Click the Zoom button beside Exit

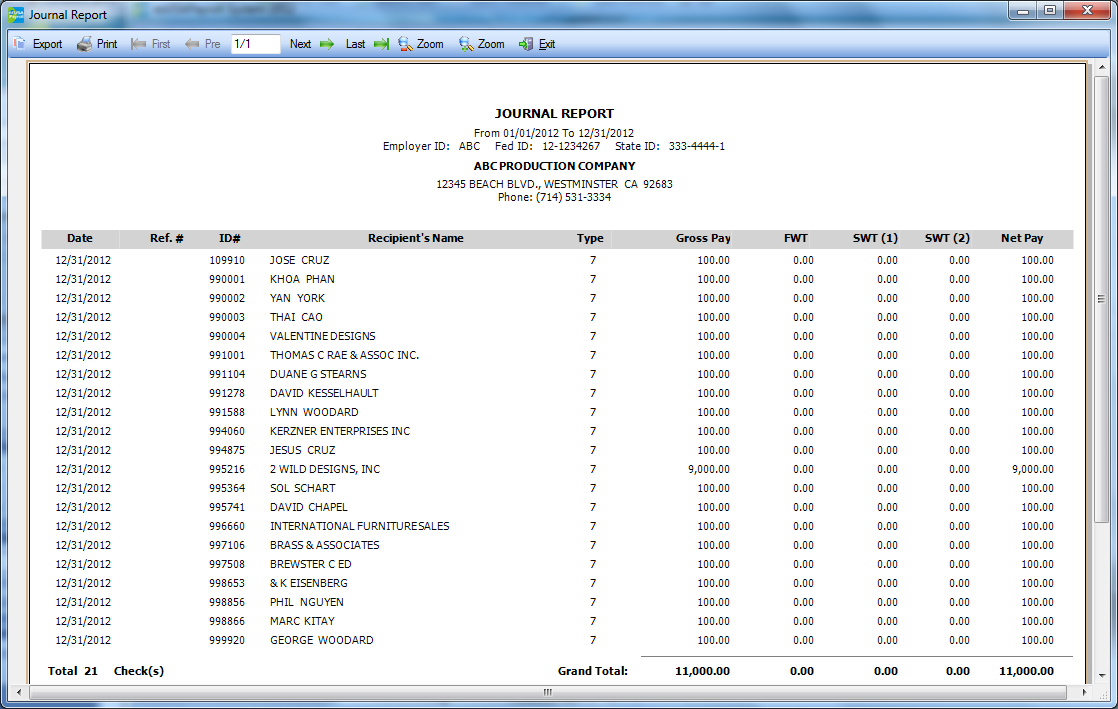pos(481,44)
